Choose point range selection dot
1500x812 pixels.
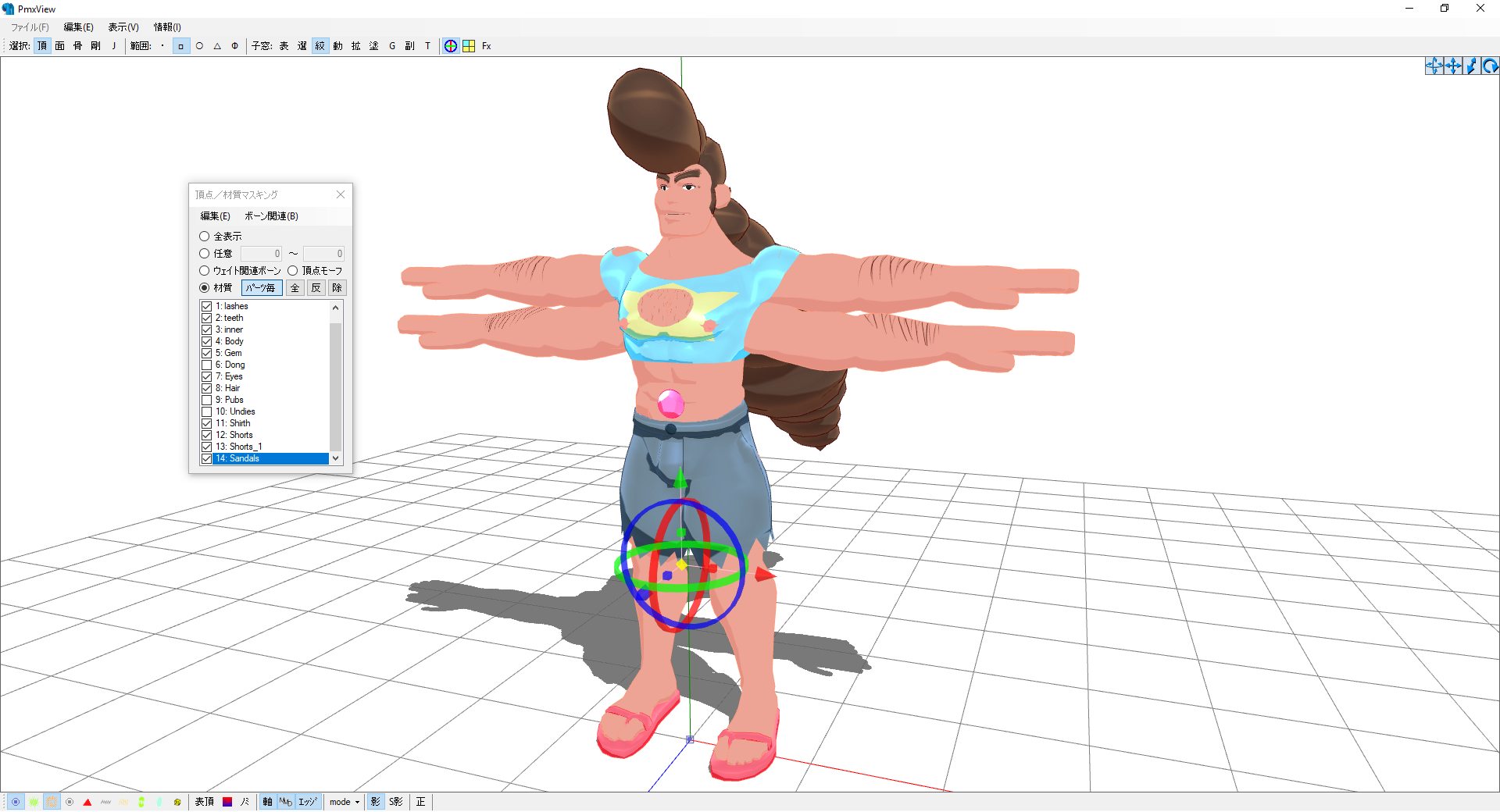click(x=162, y=46)
